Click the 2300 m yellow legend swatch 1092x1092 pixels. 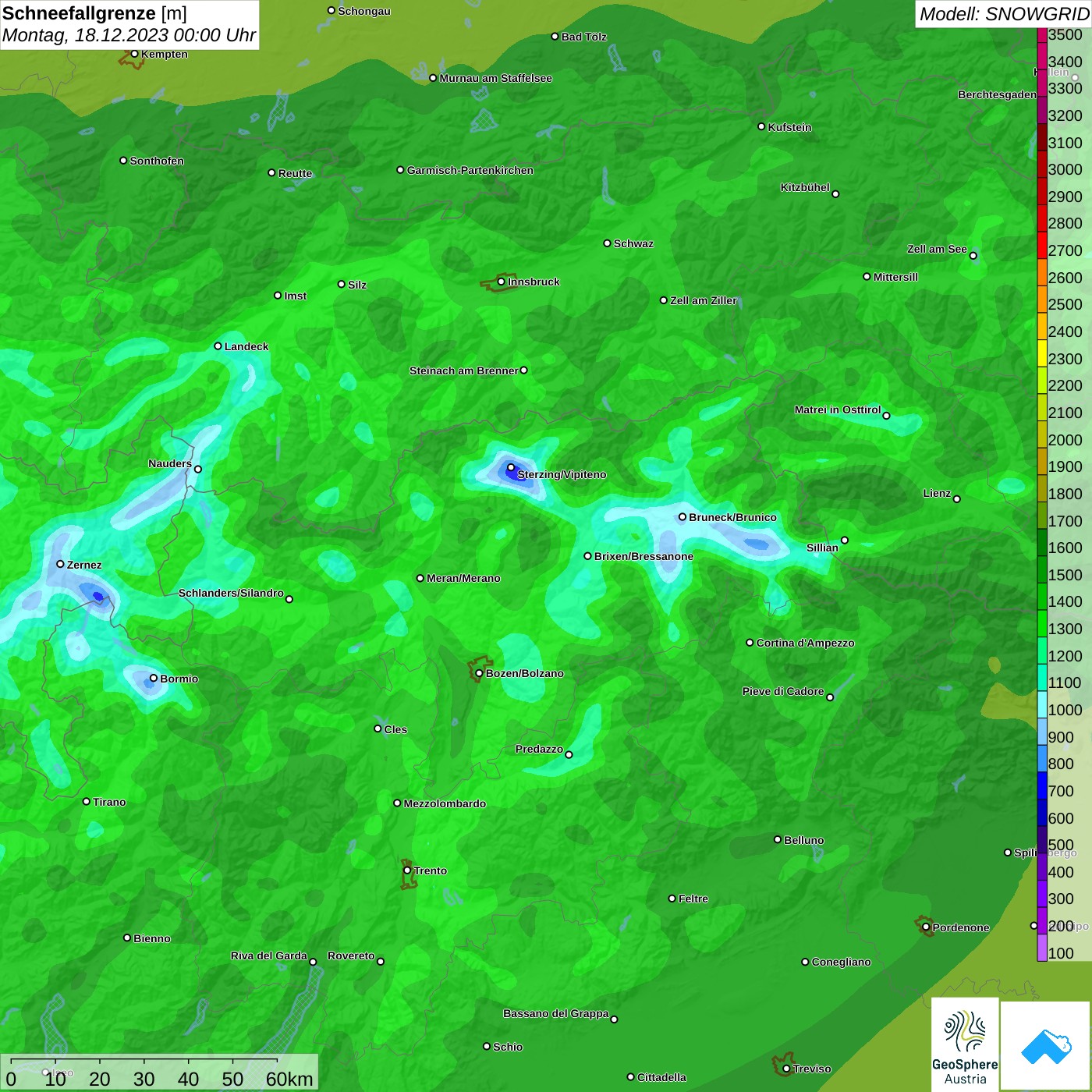[x=1042, y=353]
